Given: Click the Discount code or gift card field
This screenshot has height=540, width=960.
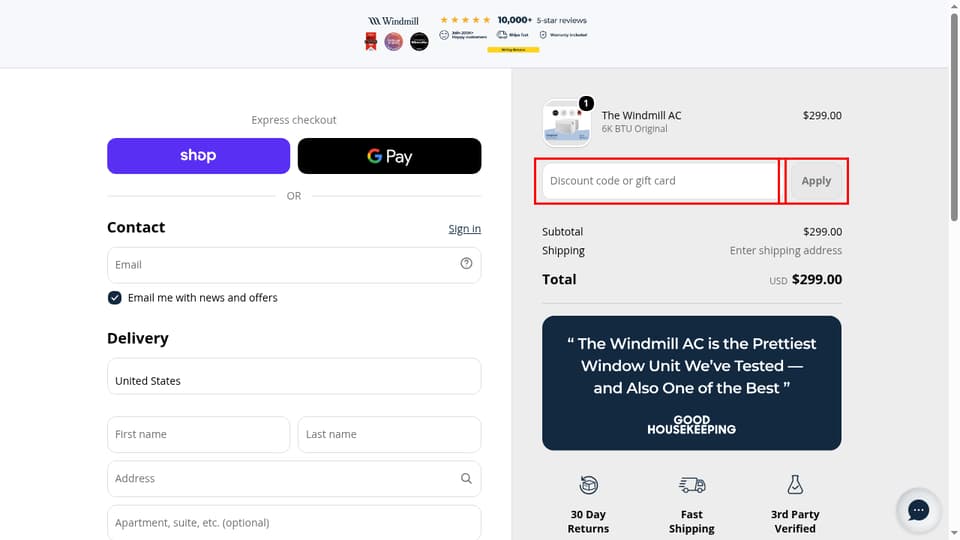Looking at the screenshot, I should (660, 181).
